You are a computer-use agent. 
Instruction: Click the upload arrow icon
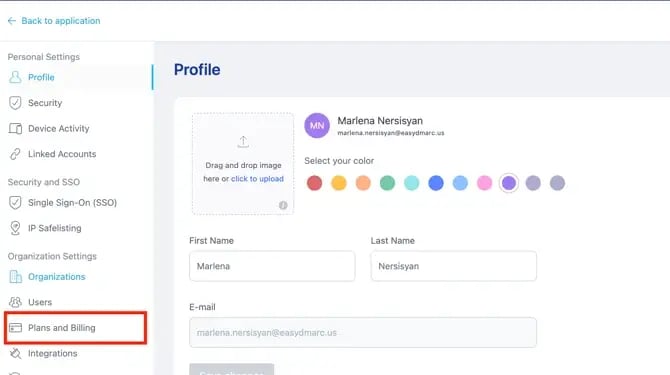pyautogui.click(x=243, y=142)
